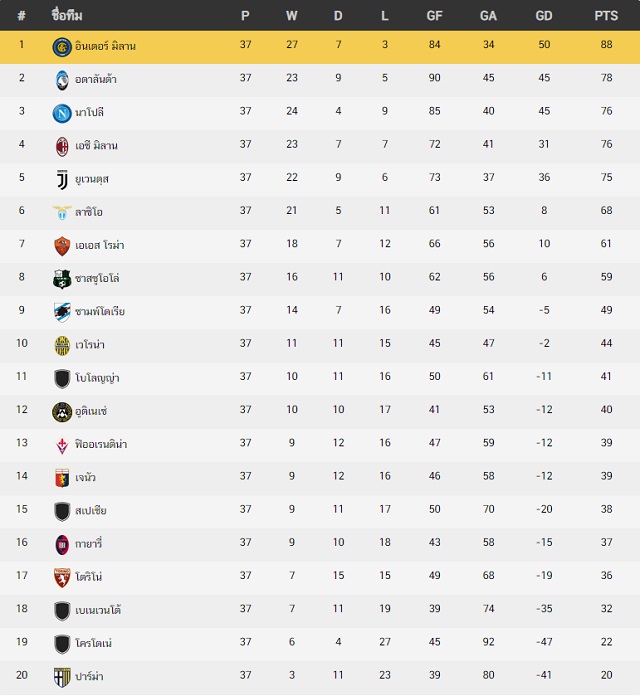Select the AS Roma crest
Screen dimensions: 640x696
(x=62, y=246)
